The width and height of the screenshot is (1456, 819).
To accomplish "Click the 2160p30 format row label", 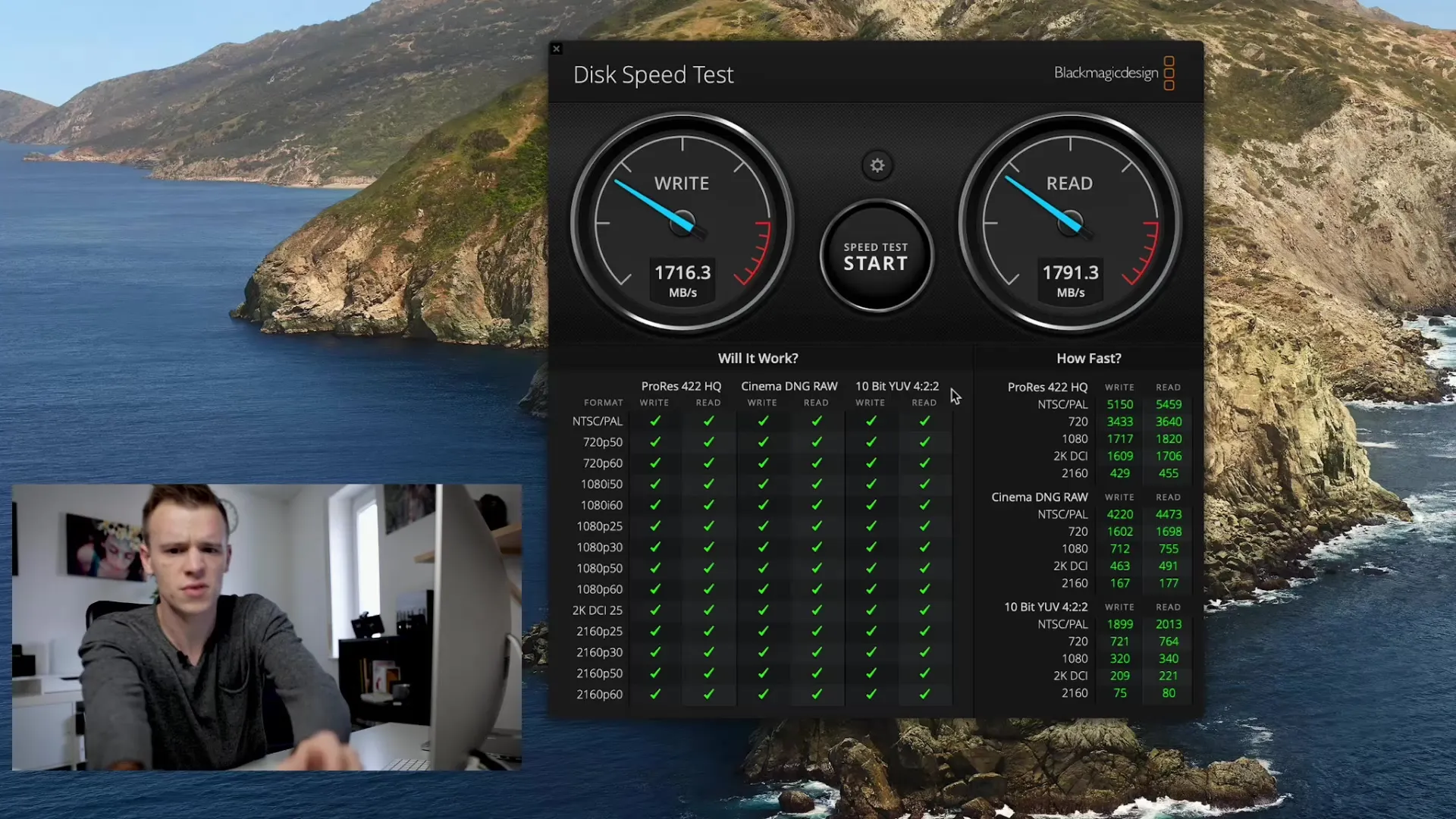I will pos(599,652).
